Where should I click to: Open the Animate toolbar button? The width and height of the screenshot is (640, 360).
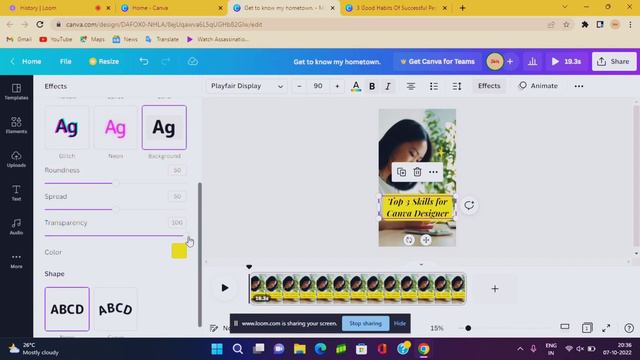[x=538, y=86]
